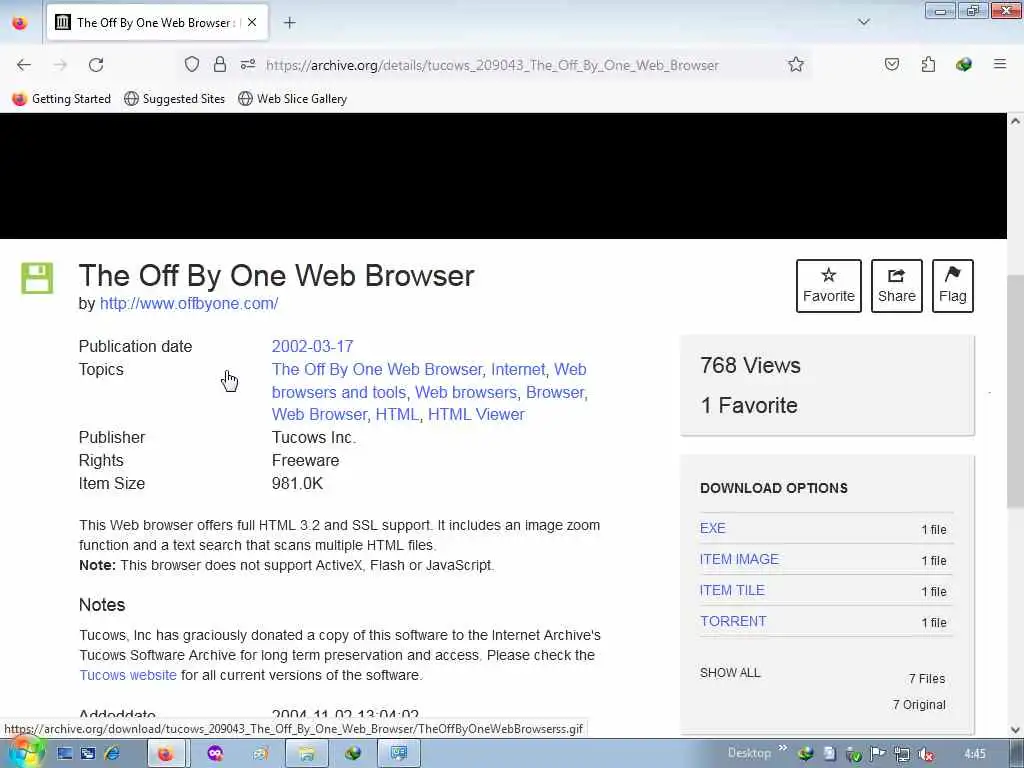Open the site permissions icon
1024x768 pixels.
(x=248, y=64)
